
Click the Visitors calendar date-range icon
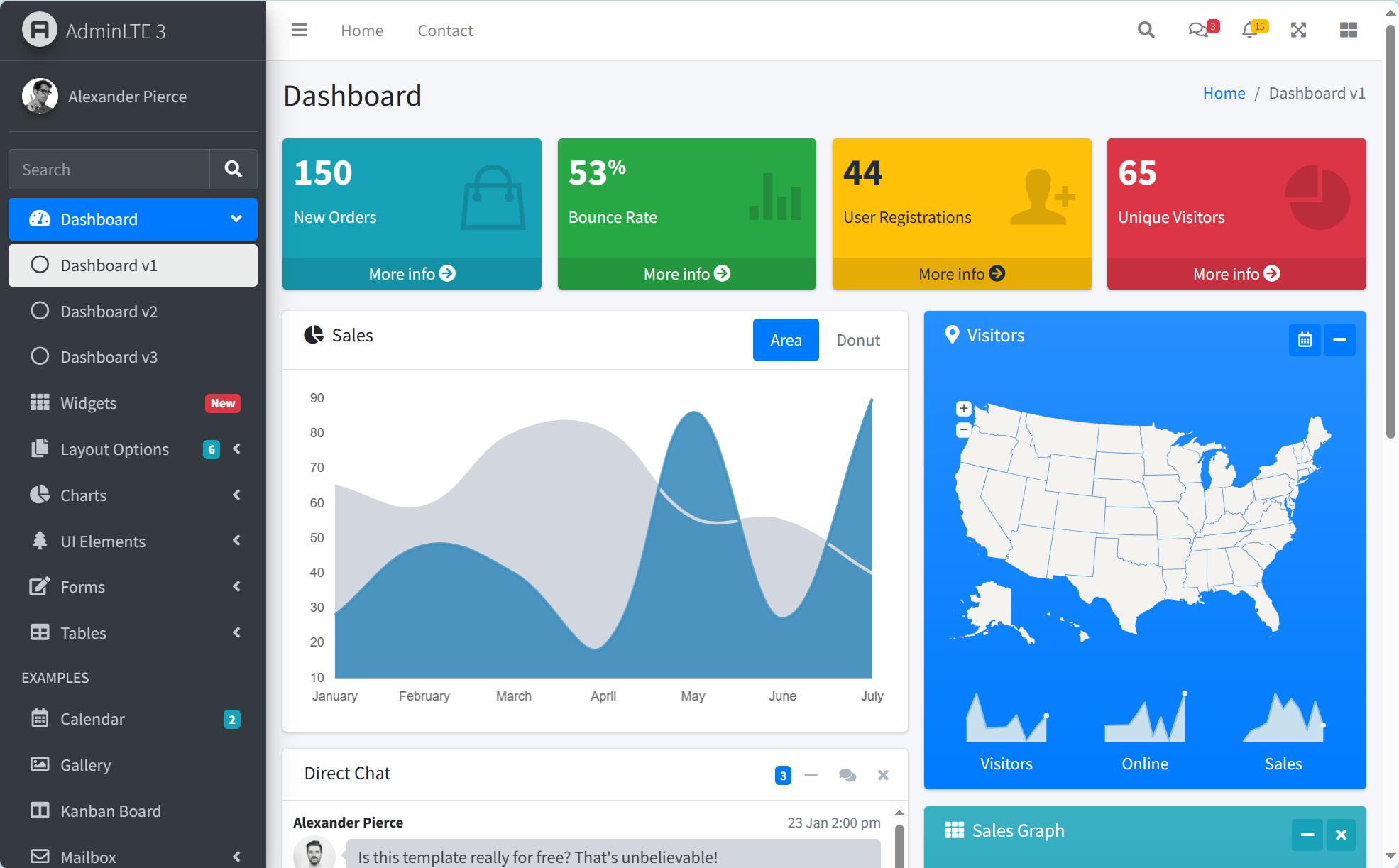(x=1305, y=340)
